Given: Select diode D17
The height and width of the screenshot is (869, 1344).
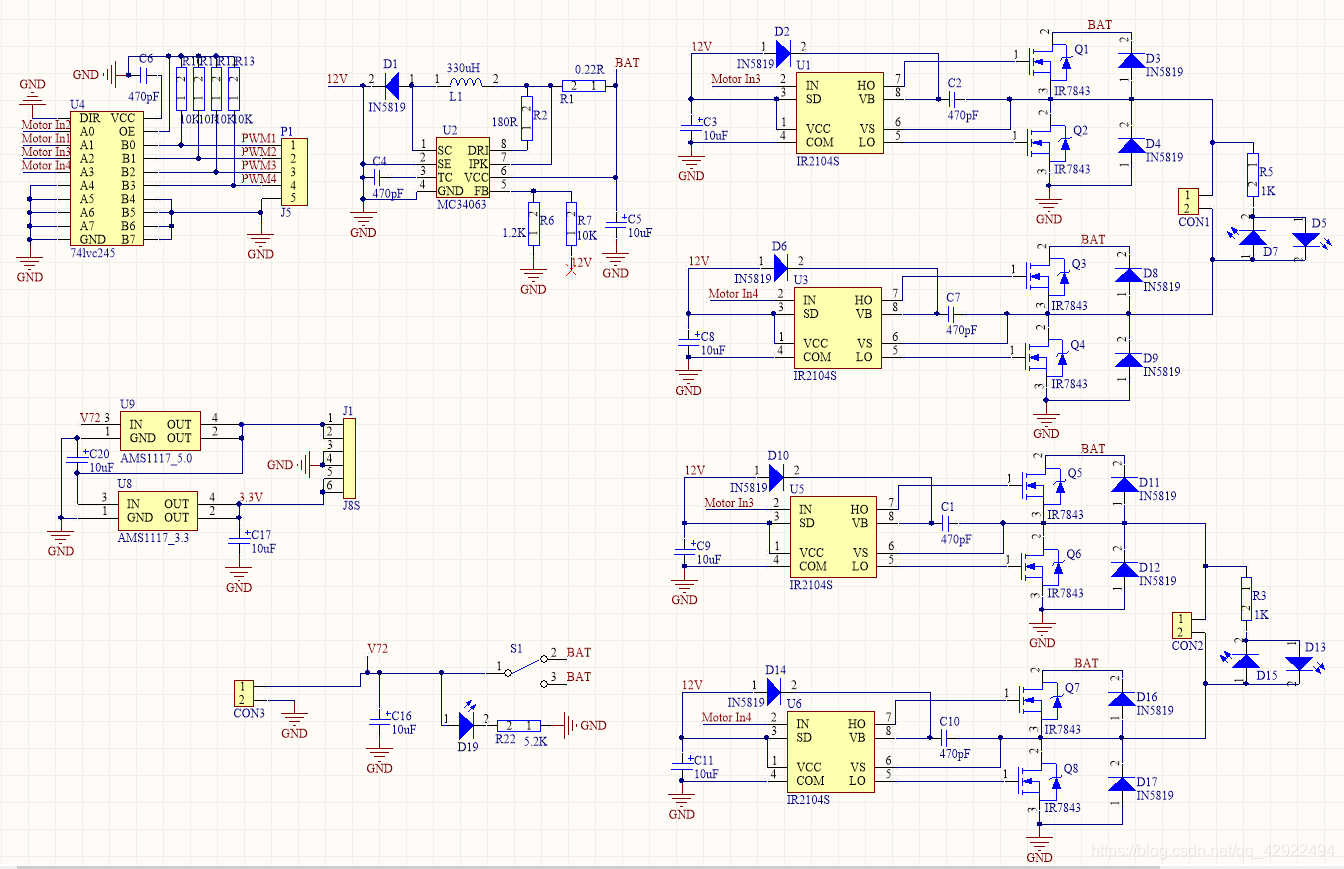Looking at the screenshot, I should coord(1120,784).
